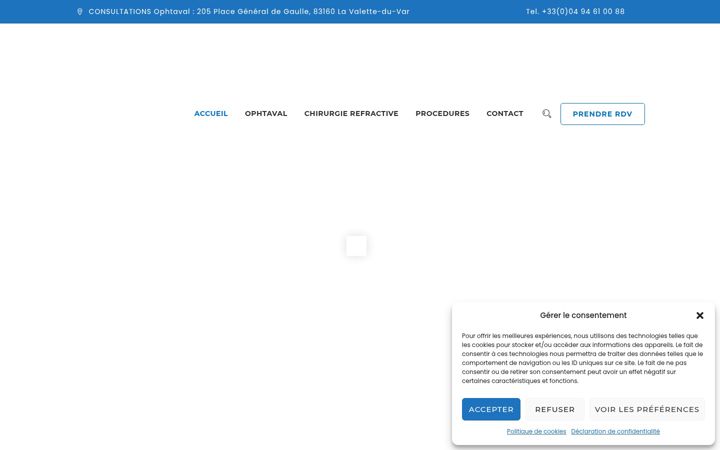Open VOIR LES PRÉFÉRENCES options
This screenshot has height=450, width=720.
(x=647, y=409)
